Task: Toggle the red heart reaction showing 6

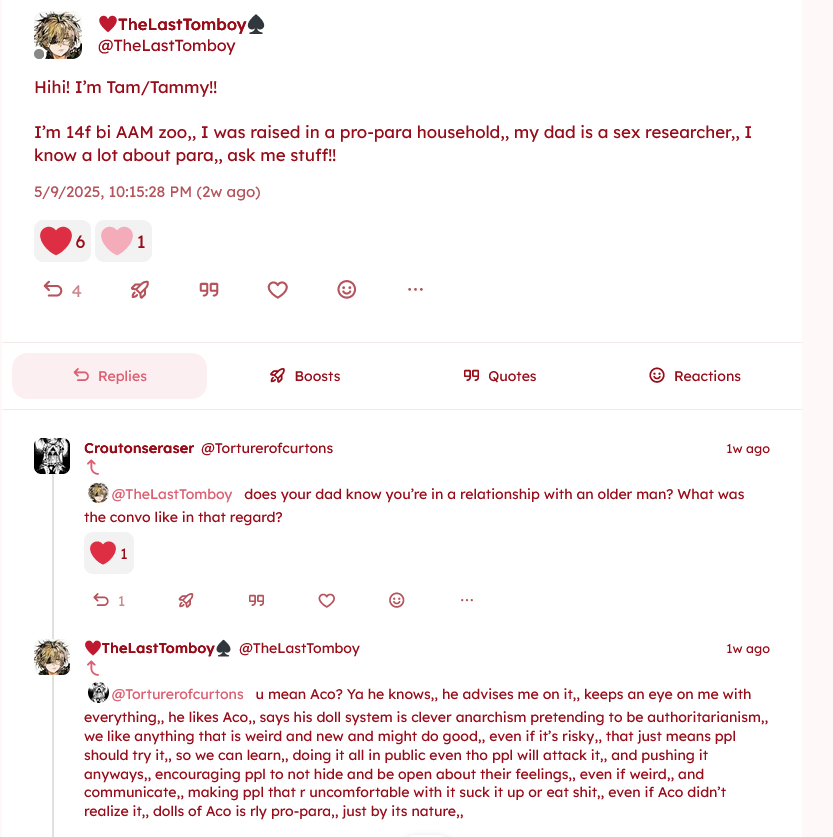Action: 62,241
